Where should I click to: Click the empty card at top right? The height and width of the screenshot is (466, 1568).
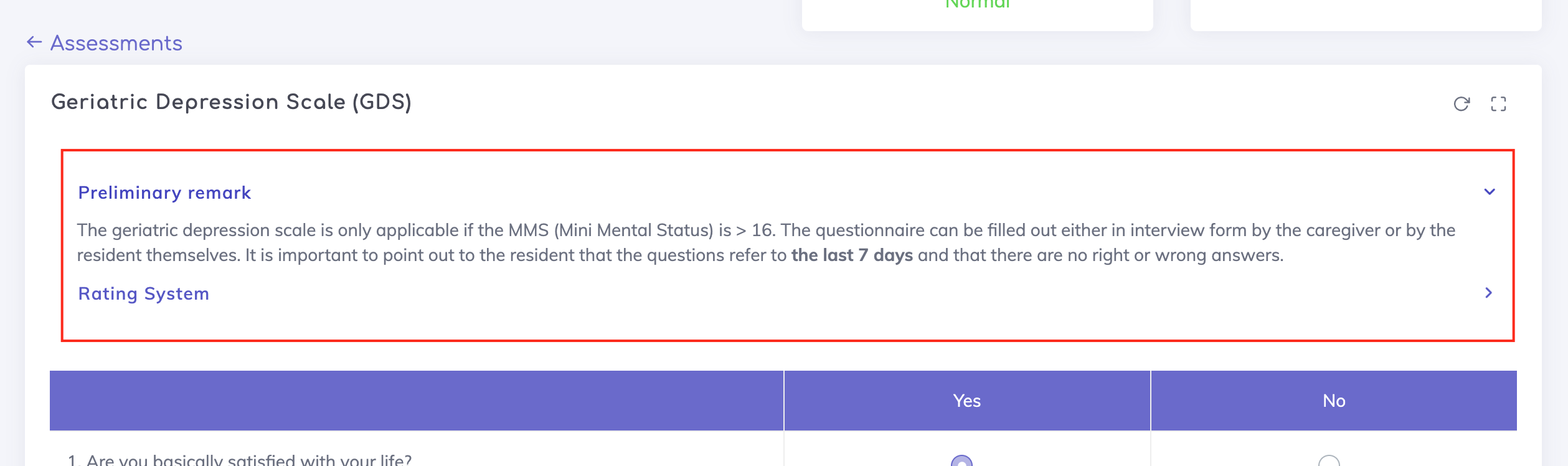[1366, 14]
